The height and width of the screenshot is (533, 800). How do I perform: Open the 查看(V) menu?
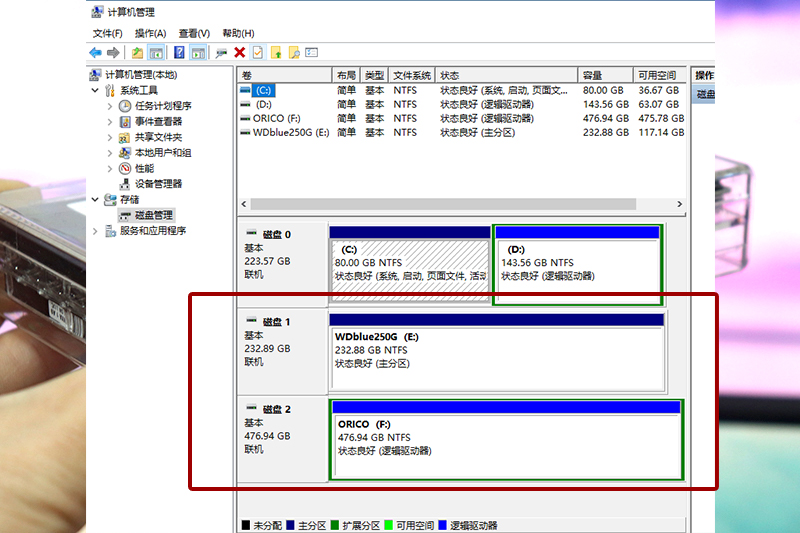coord(194,33)
